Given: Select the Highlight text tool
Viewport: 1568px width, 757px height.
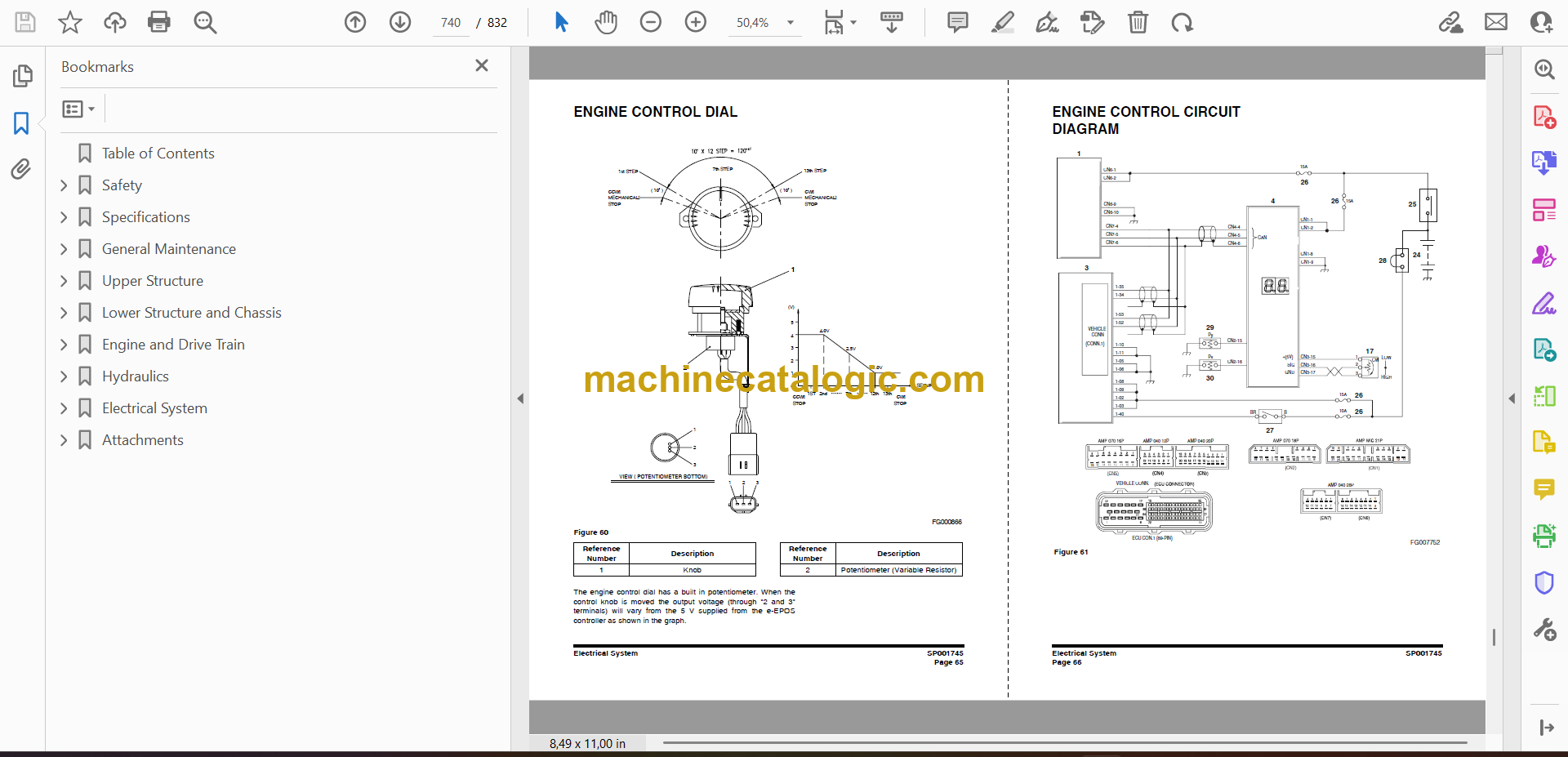Looking at the screenshot, I should pyautogui.click(x=1003, y=22).
